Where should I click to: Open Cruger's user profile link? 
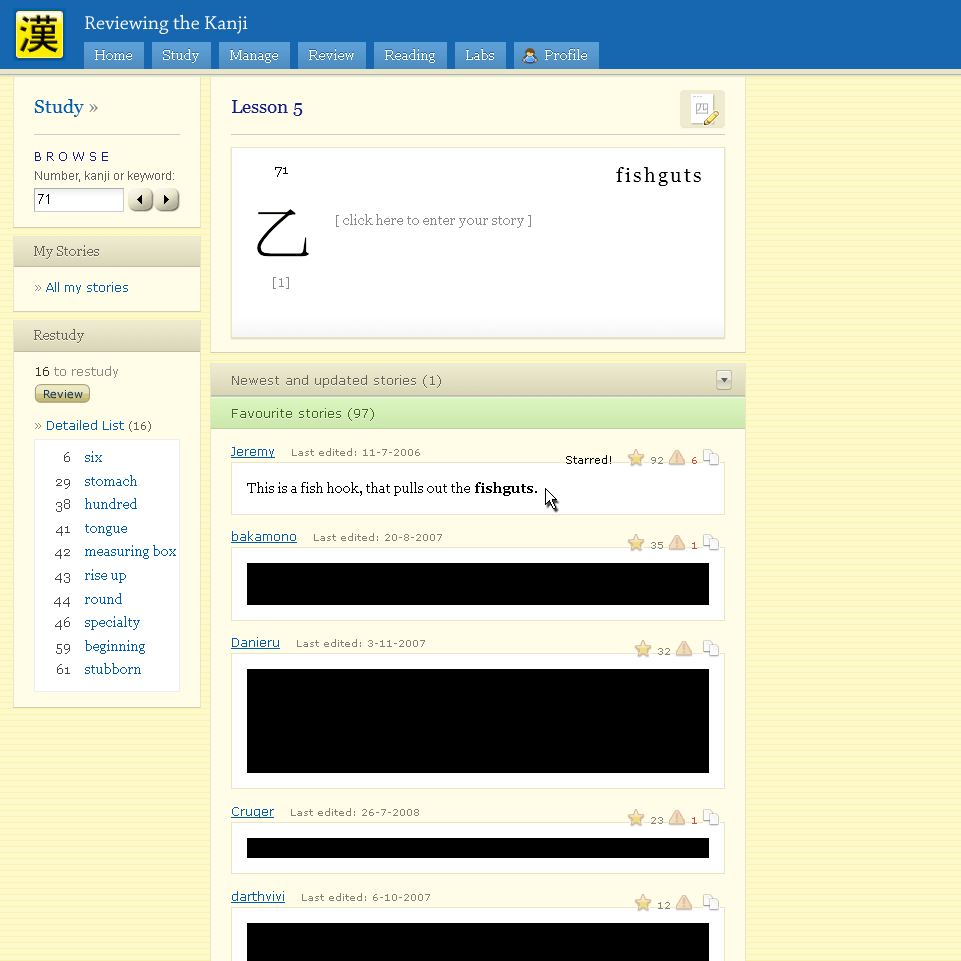pos(252,811)
